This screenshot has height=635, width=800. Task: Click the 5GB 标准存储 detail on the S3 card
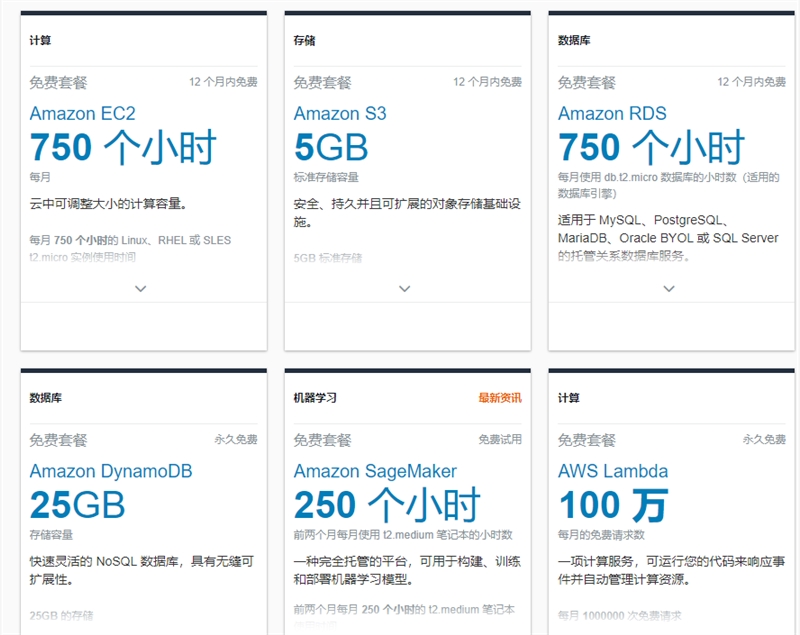pyautogui.click(x=328, y=258)
